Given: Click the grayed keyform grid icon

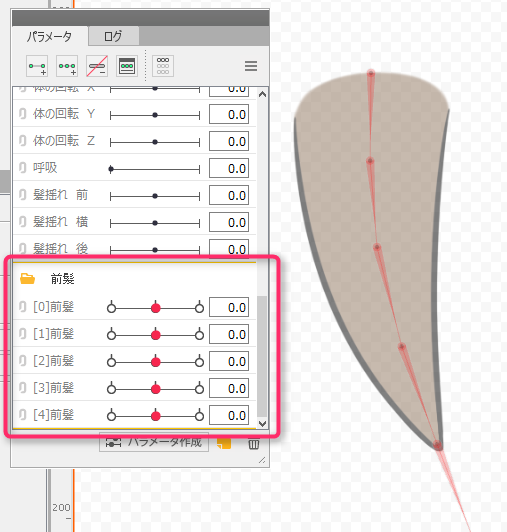Looking at the screenshot, I should (163, 66).
